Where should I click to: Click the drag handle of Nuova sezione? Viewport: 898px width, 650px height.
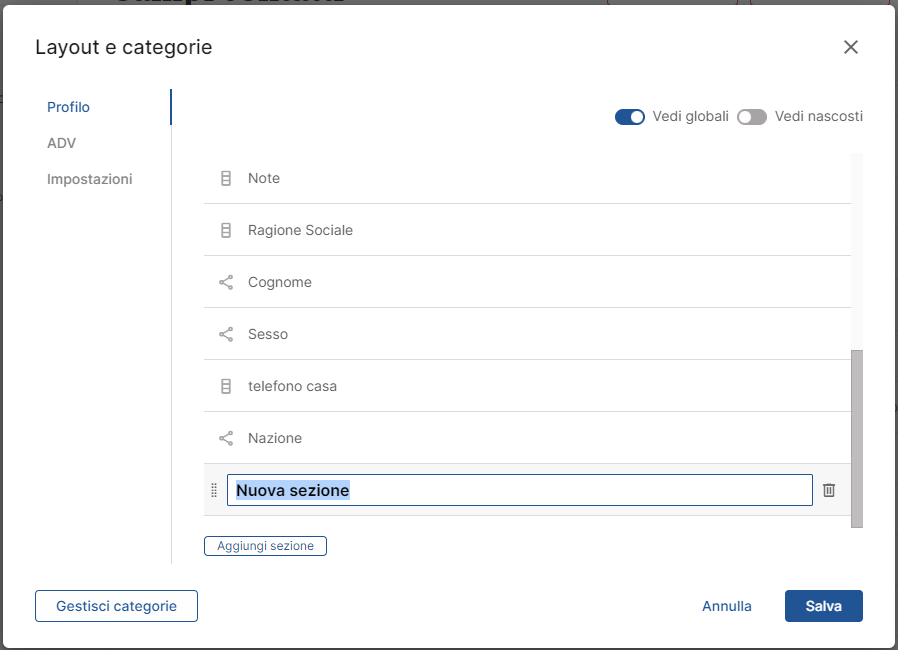pyautogui.click(x=214, y=490)
